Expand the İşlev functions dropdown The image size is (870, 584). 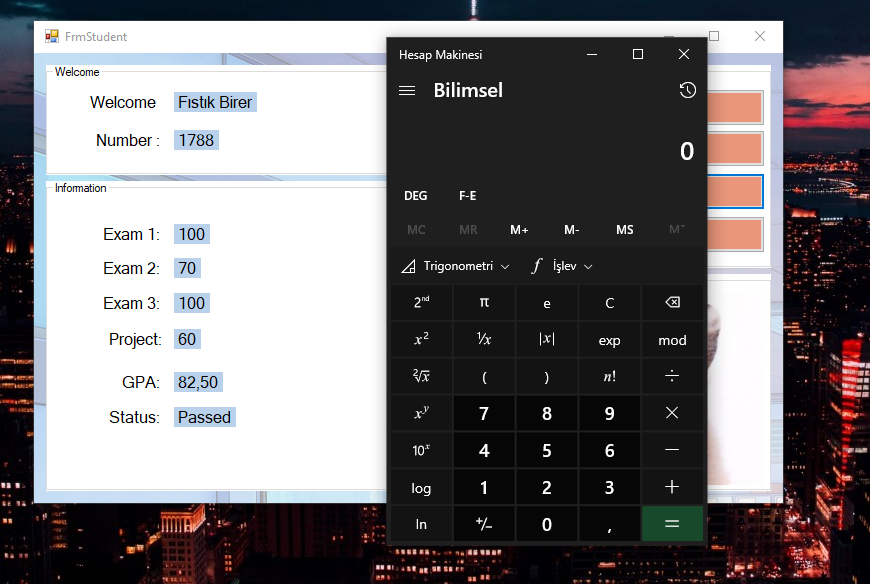562,266
